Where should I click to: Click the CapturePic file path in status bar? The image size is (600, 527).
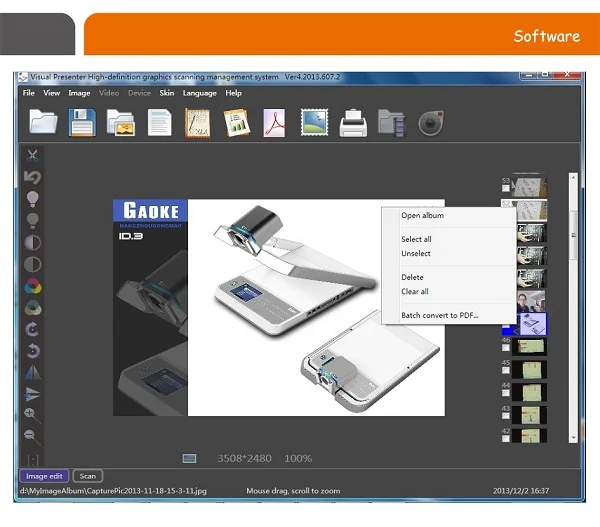coord(113,491)
